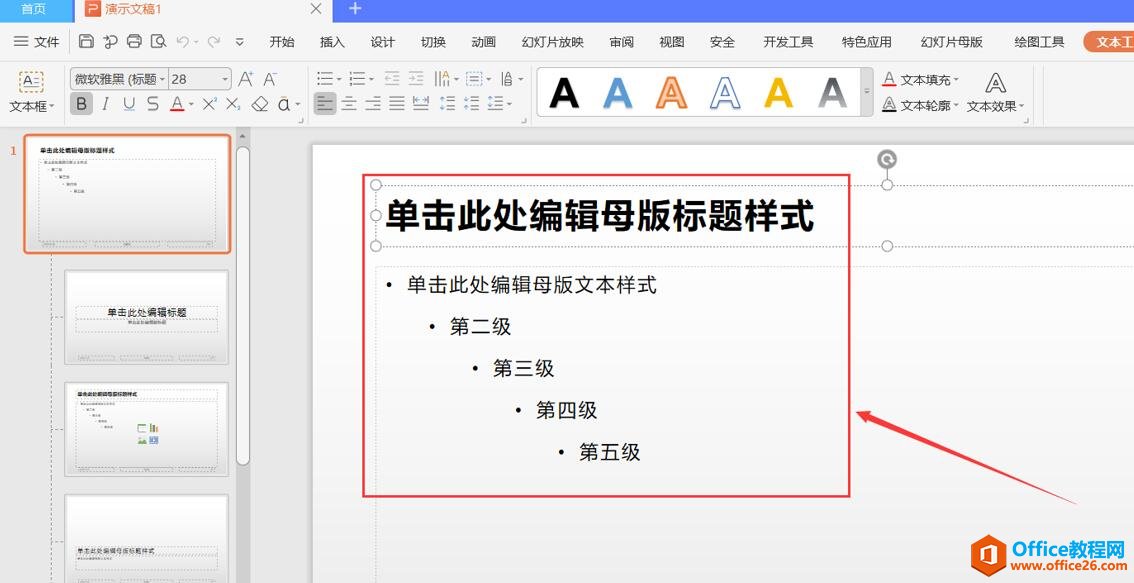Toggle center text alignment
The width and height of the screenshot is (1134, 583).
[x=349, y=103]
